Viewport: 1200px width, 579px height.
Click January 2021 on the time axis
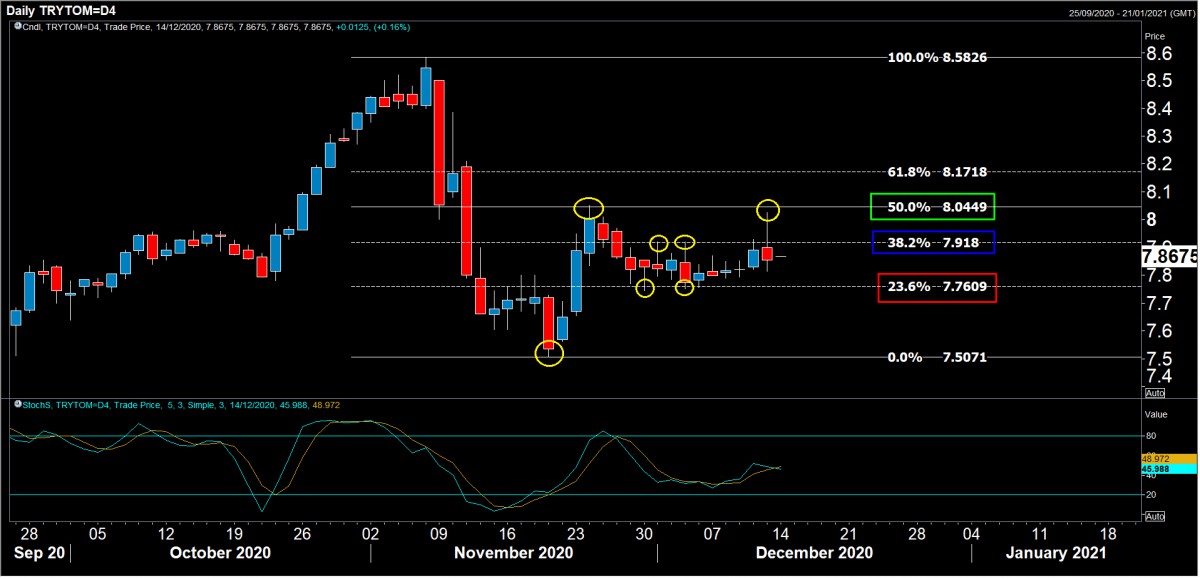pyautogui.click(x=1056, y=553)
